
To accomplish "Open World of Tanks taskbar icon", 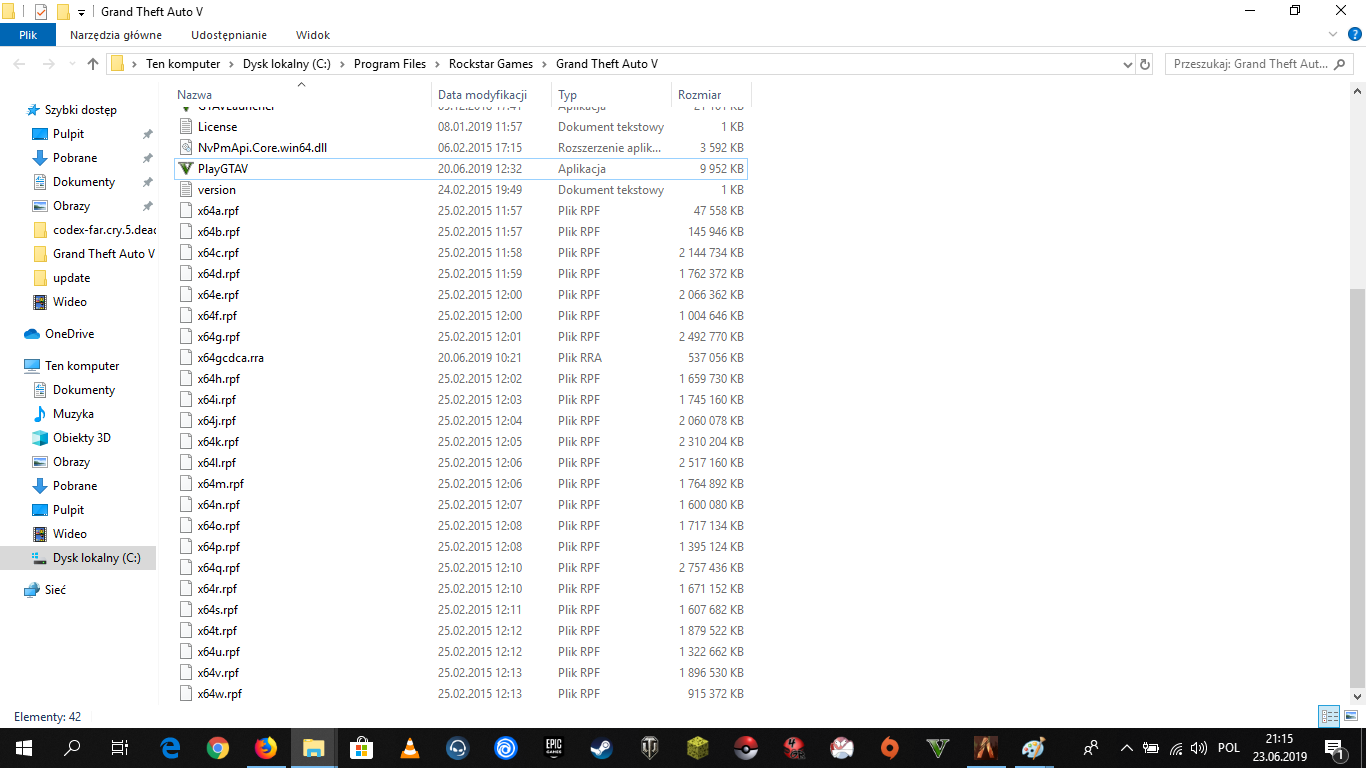I will pos(650,747).
